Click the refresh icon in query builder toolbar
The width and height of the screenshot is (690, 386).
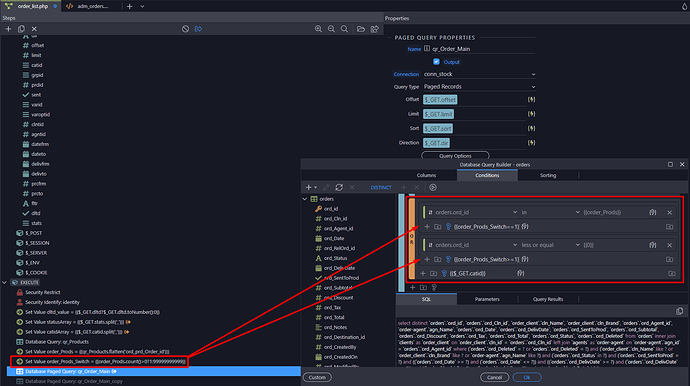click(x=339, y=187)
